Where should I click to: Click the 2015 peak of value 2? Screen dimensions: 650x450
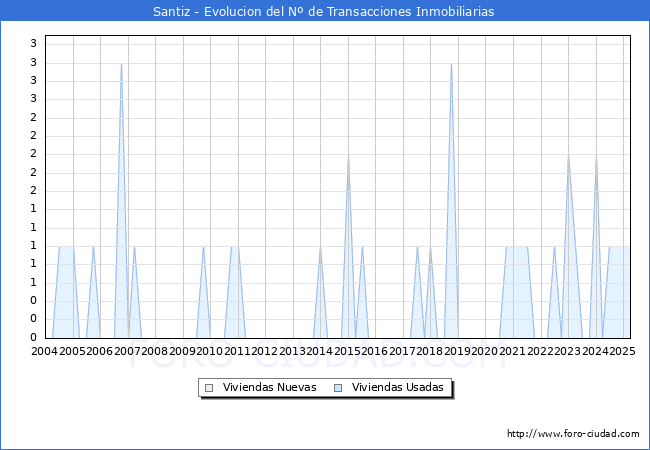point(348,156)
